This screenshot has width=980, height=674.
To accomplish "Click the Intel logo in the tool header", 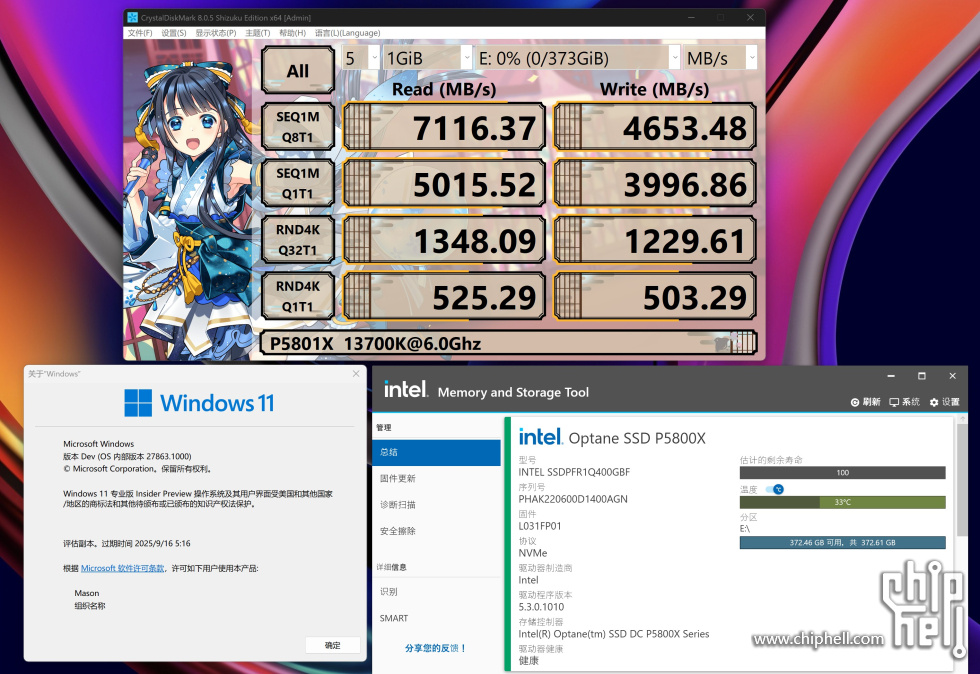I will (x=406, y=390).
